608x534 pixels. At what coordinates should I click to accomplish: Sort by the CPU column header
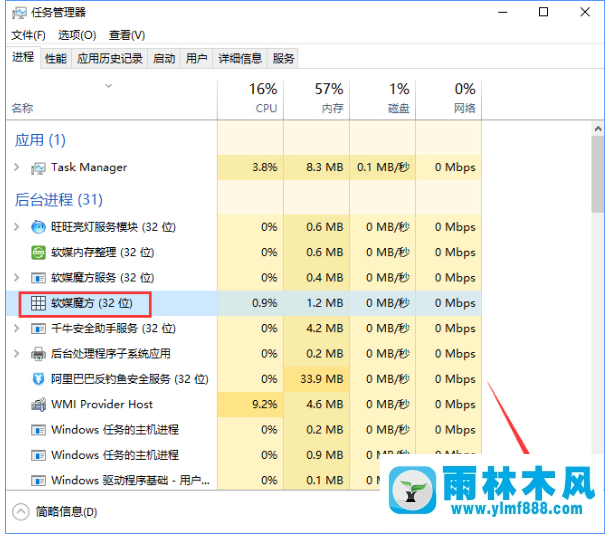(x=250, y=99)
